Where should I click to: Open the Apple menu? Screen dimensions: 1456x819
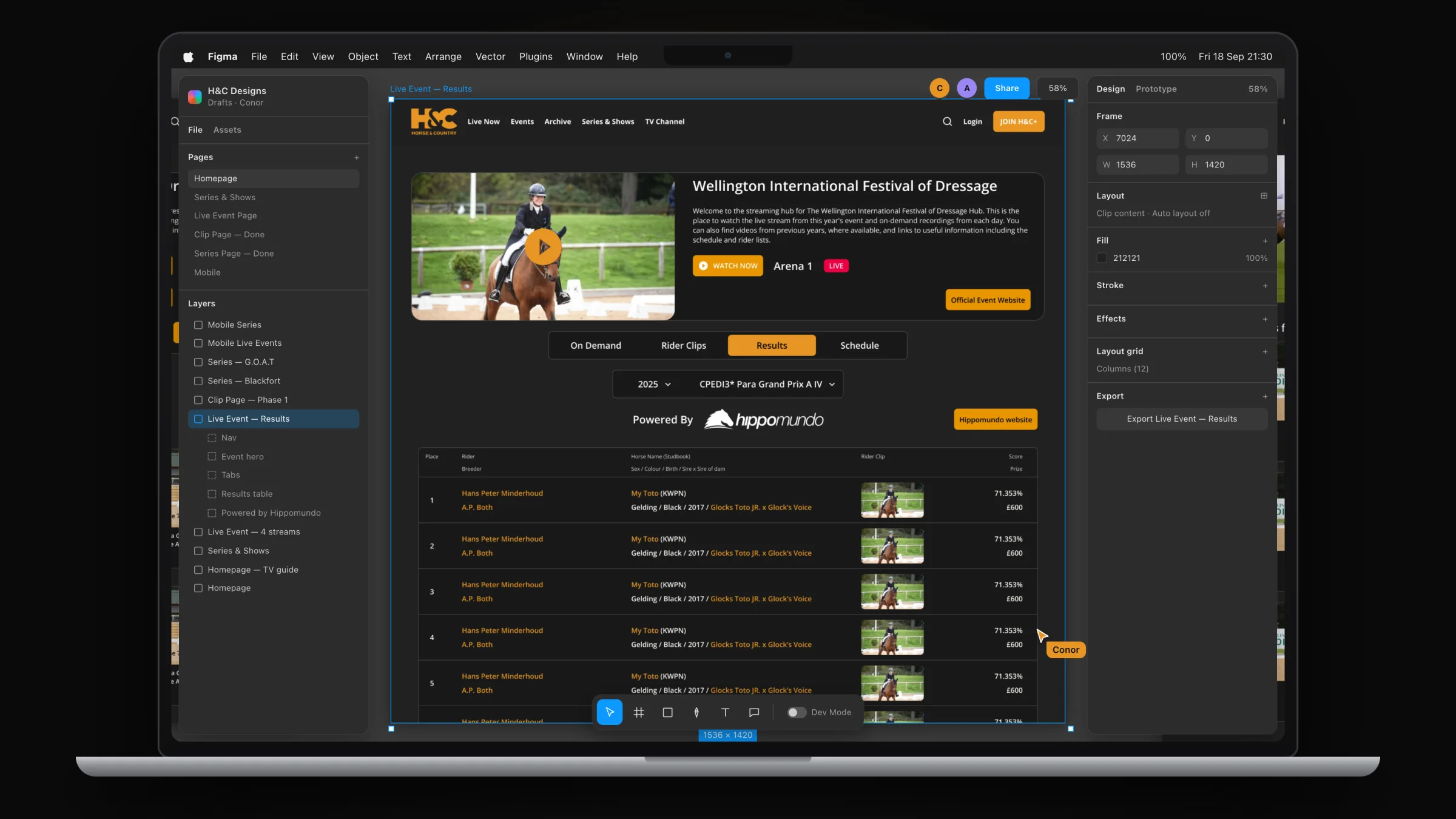[x=188, y=56]
